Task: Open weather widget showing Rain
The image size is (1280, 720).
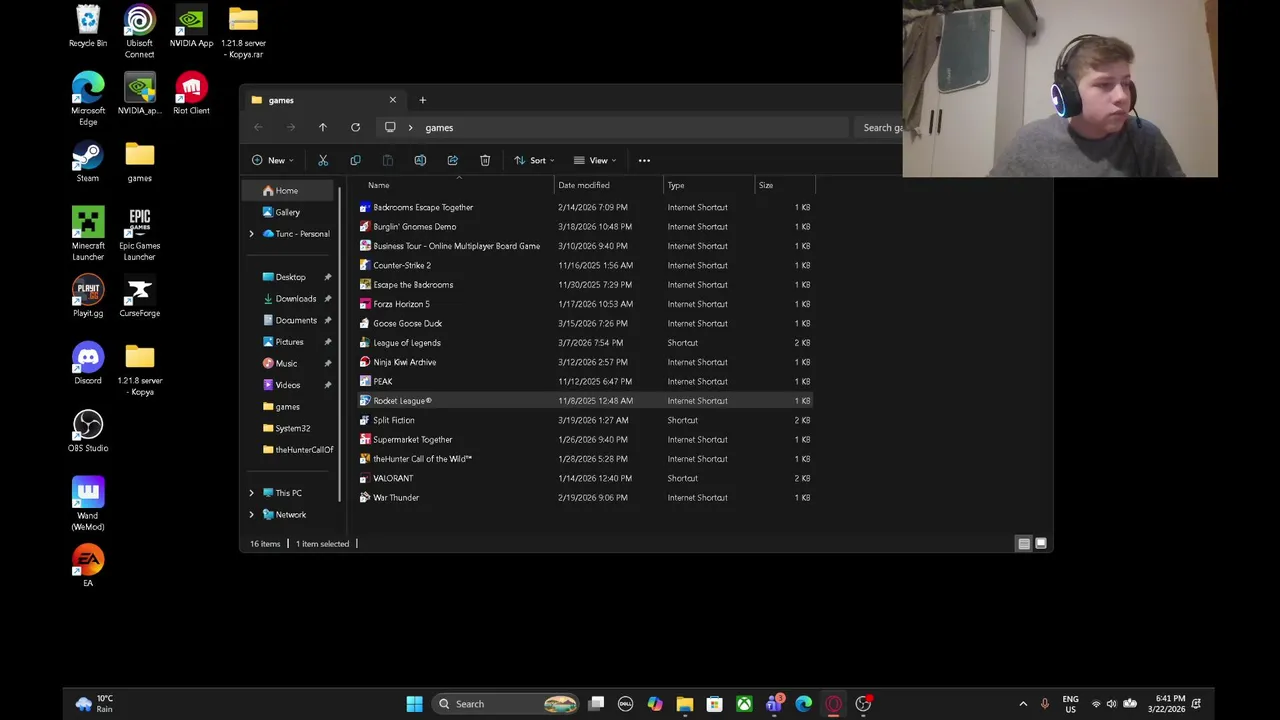Action: point(93,704)
